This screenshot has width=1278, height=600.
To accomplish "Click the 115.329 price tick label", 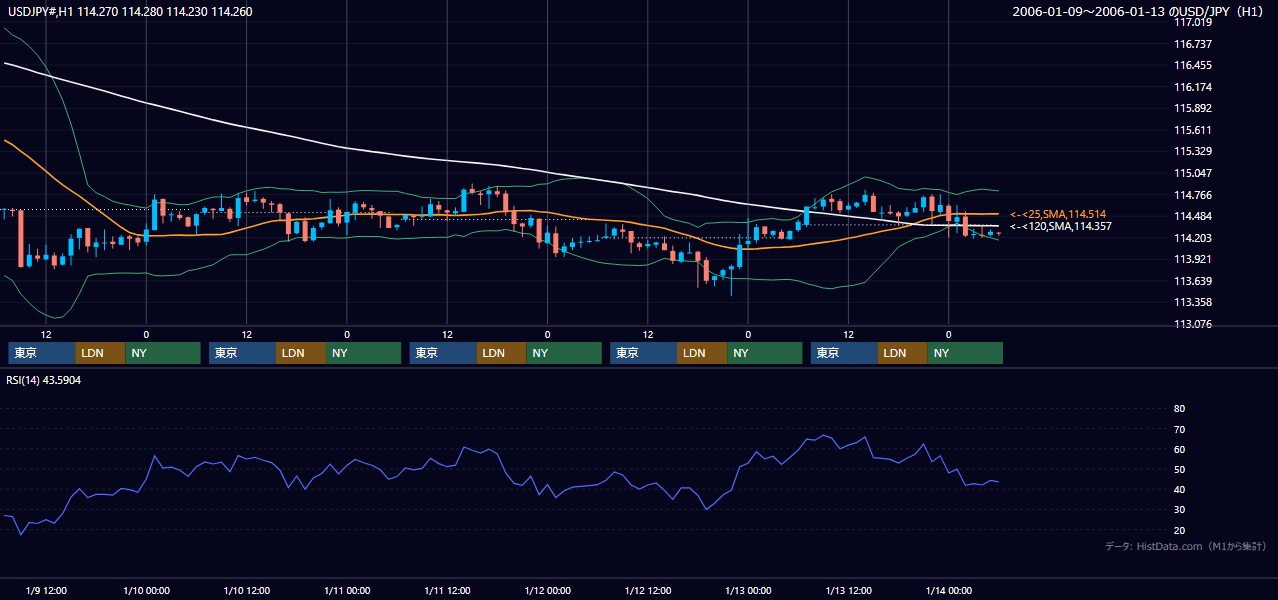I will pos(1192,151).
